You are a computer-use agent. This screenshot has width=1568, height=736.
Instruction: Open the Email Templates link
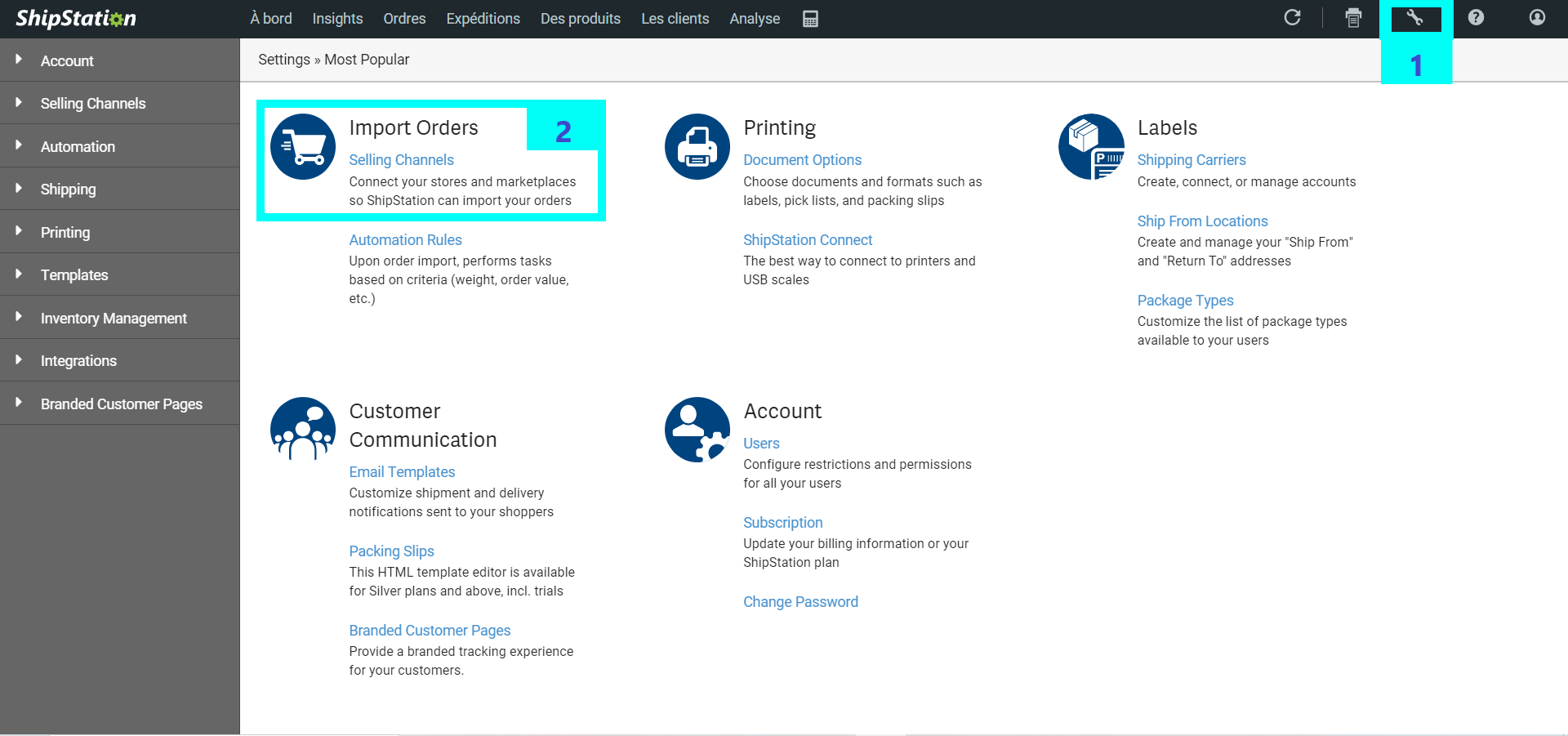click(x=402, y=472)
